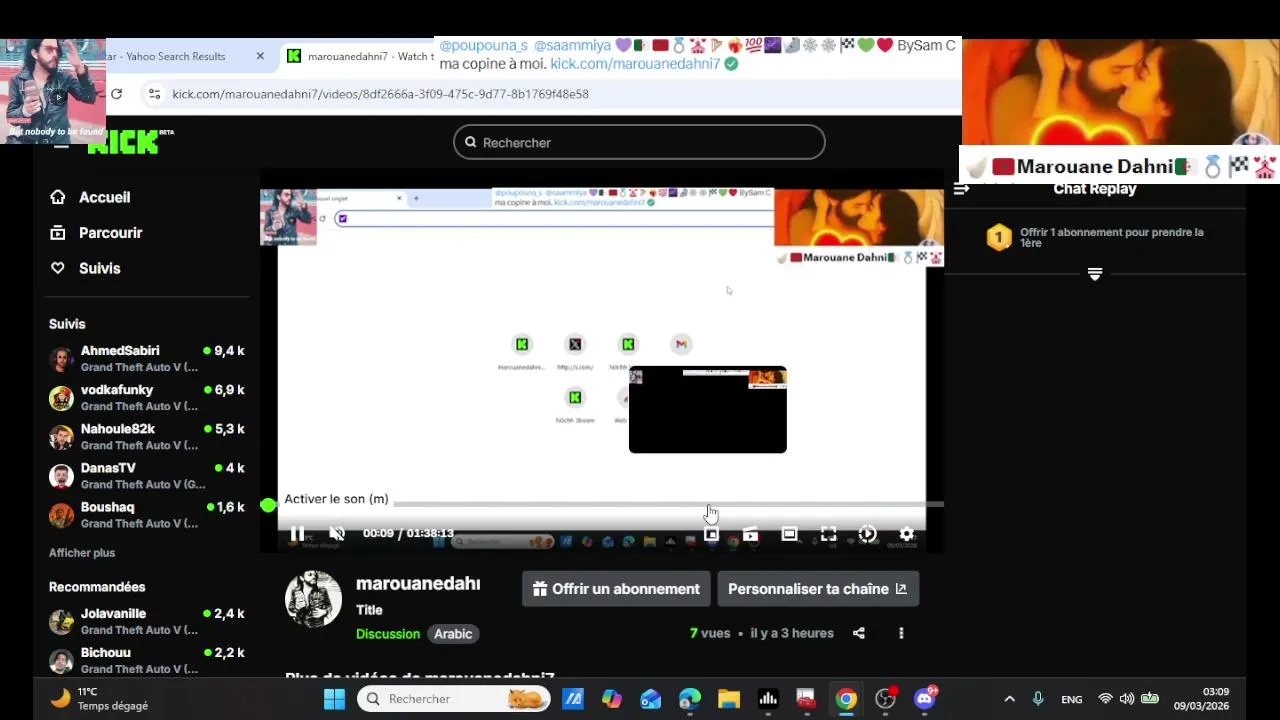Expand the gift leaderboard in chat
Viewport: 1280px width, 720px height.
tap(1095, 274)
